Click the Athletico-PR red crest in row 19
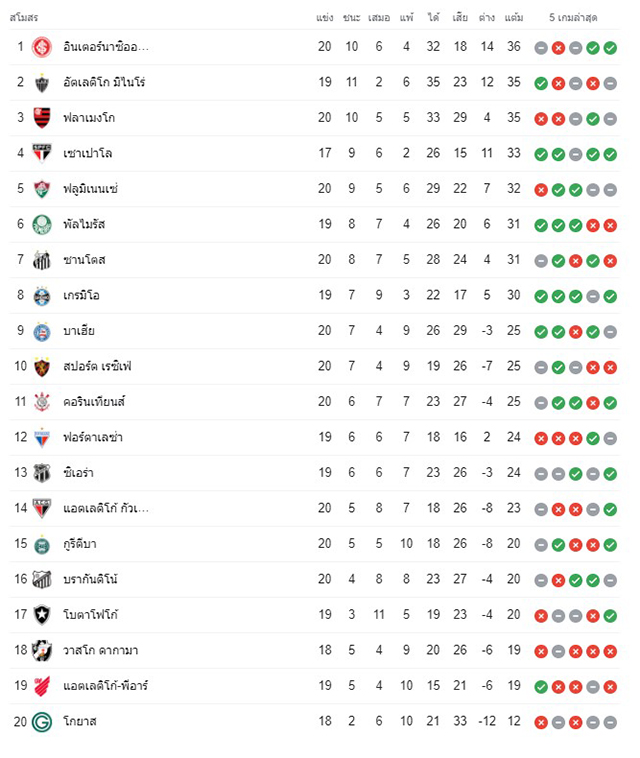 pos(42,686)
